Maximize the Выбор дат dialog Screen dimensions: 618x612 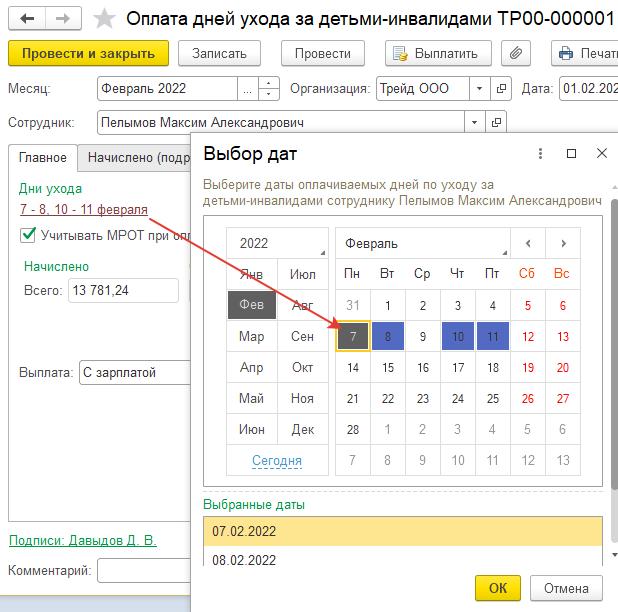coord(571,153)
